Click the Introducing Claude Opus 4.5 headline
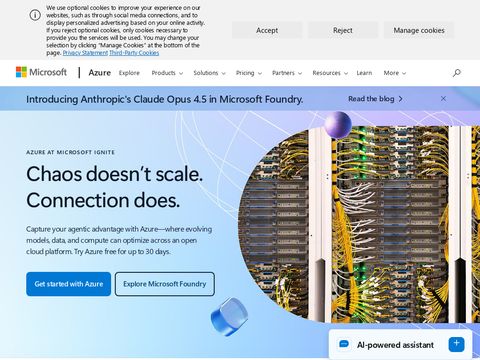 coord(165,99)
